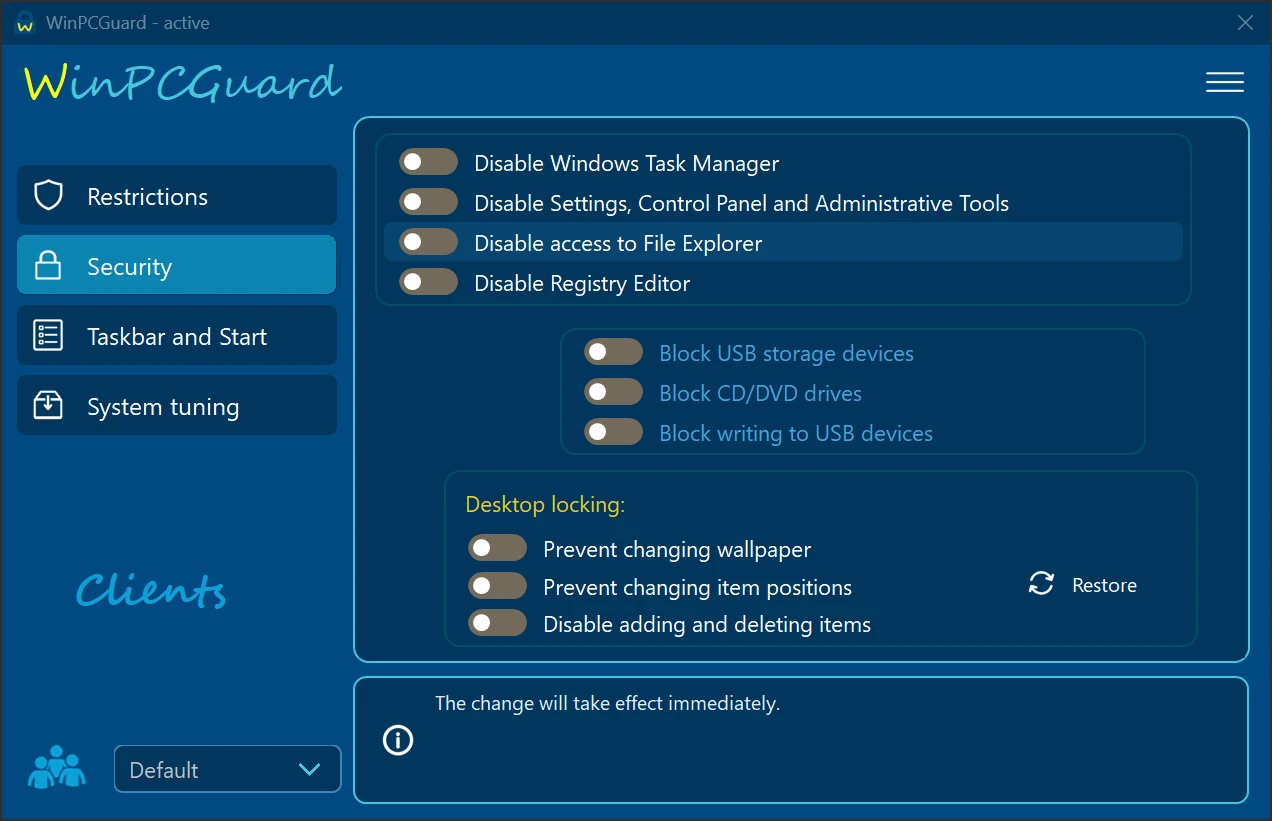
Task: Click the list icon beside Taskbar and Start
Action: [48, 336]
